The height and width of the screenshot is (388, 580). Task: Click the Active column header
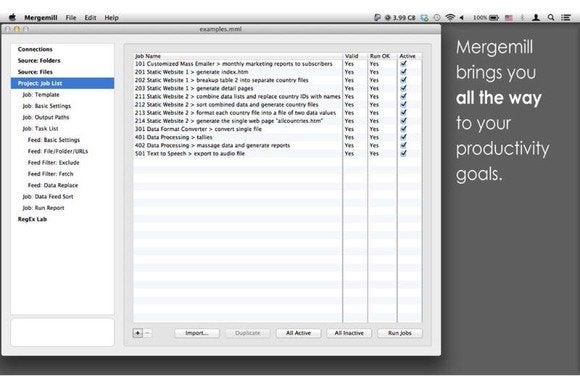pyautogui.click(x=409, y=56)
